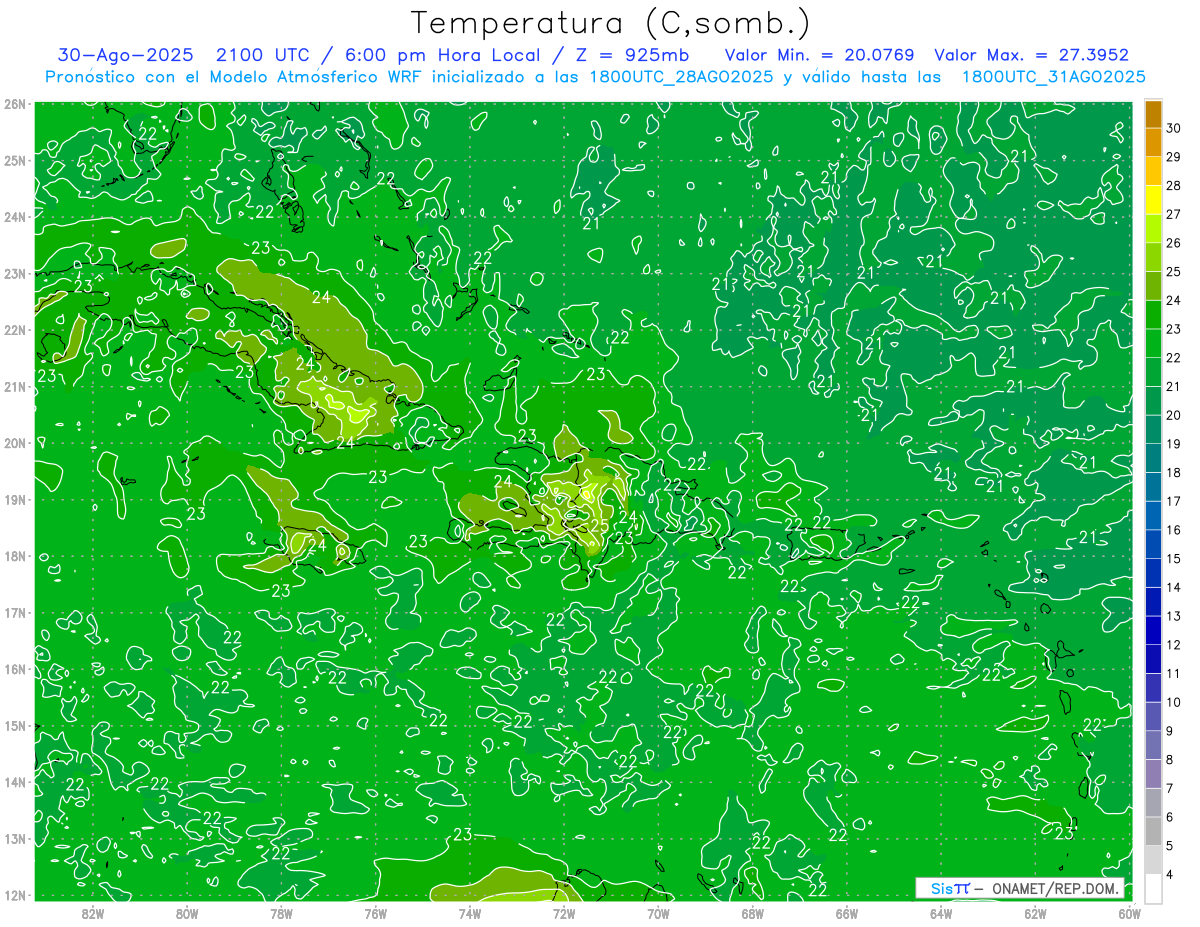Click the '72W' longitude label

(x=564, y=913)
